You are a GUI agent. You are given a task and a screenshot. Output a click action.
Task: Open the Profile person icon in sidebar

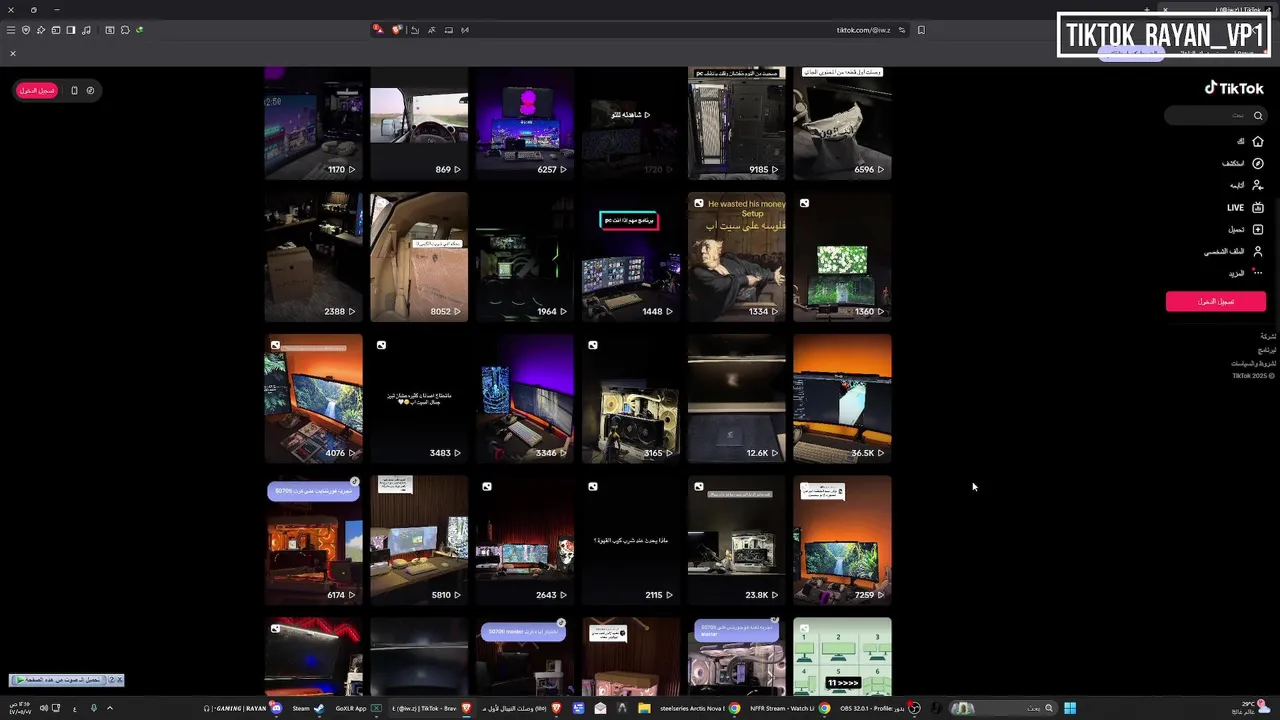[1258, 251]
